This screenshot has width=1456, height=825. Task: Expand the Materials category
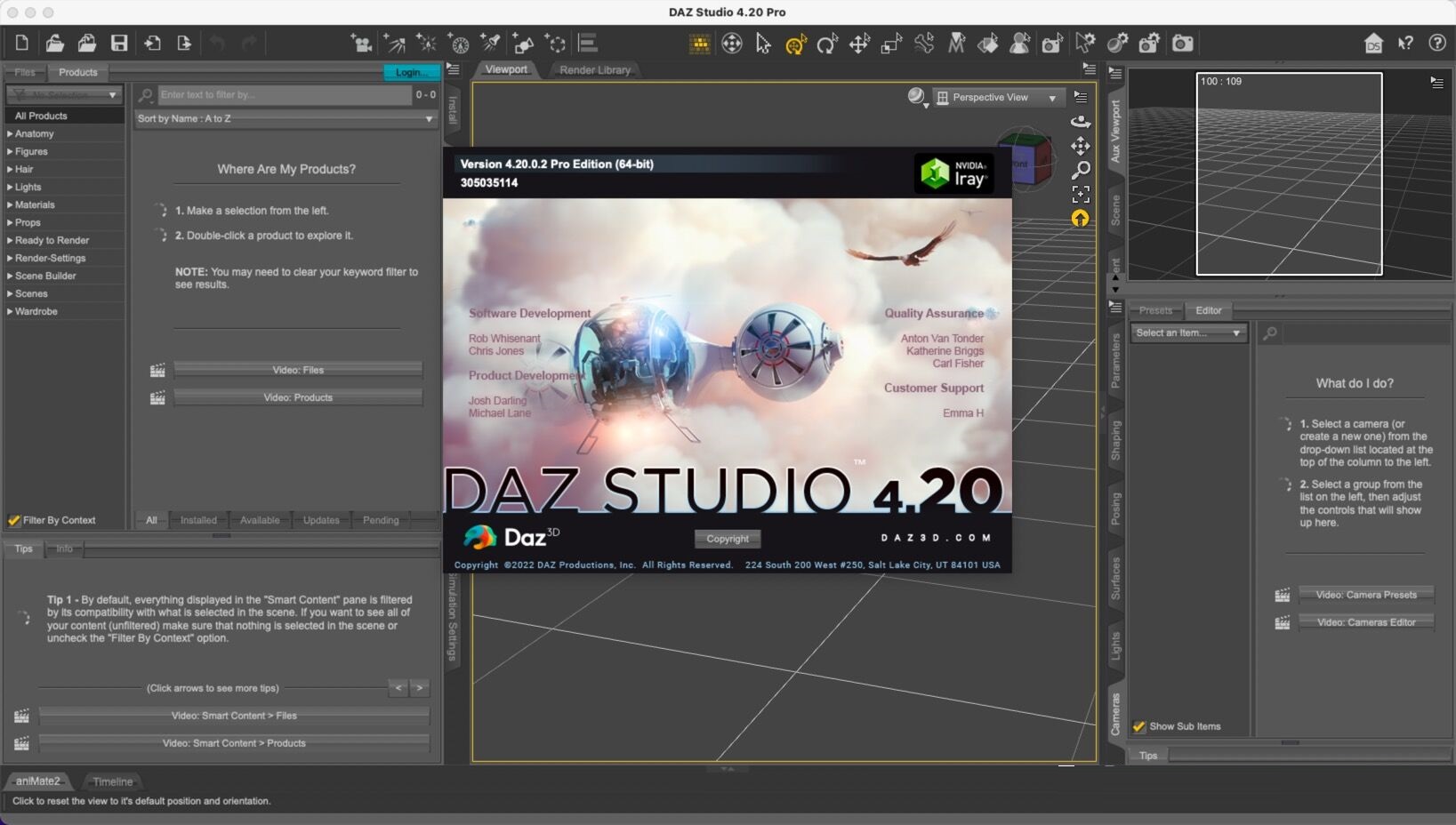pyautogui.click(x=10, y=204)
